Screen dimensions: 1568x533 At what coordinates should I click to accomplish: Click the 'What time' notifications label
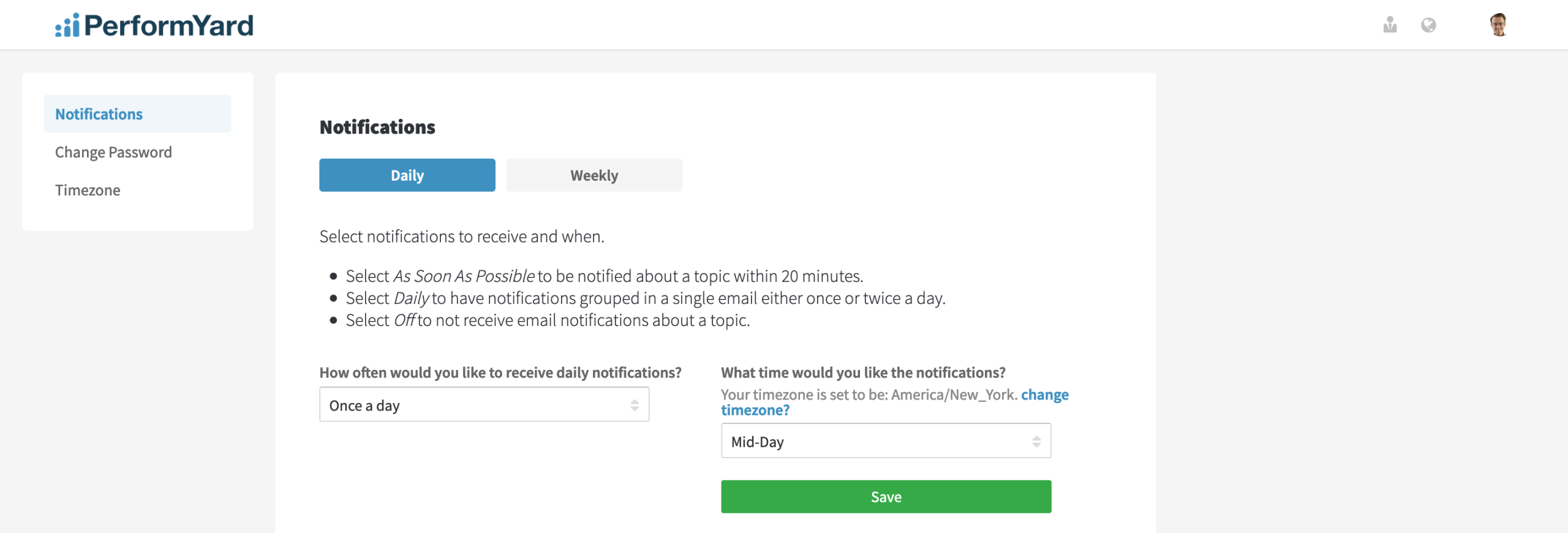pos(863,372)
